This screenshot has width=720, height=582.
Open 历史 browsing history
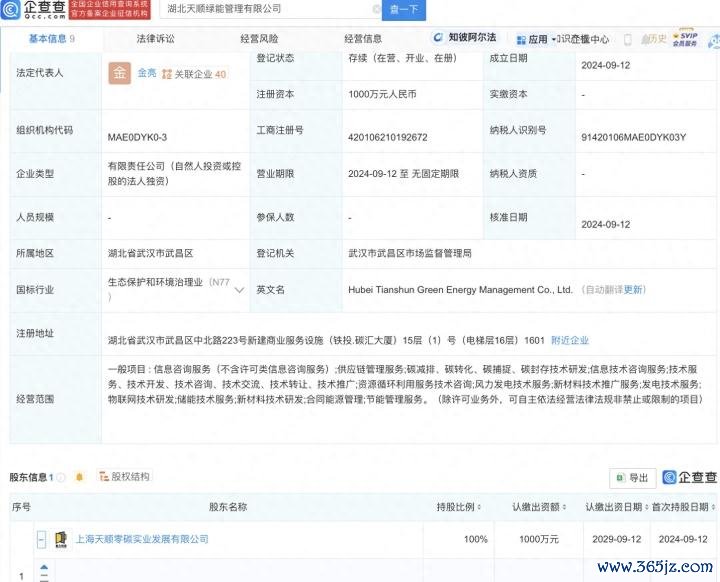click(x=654, y=39)
